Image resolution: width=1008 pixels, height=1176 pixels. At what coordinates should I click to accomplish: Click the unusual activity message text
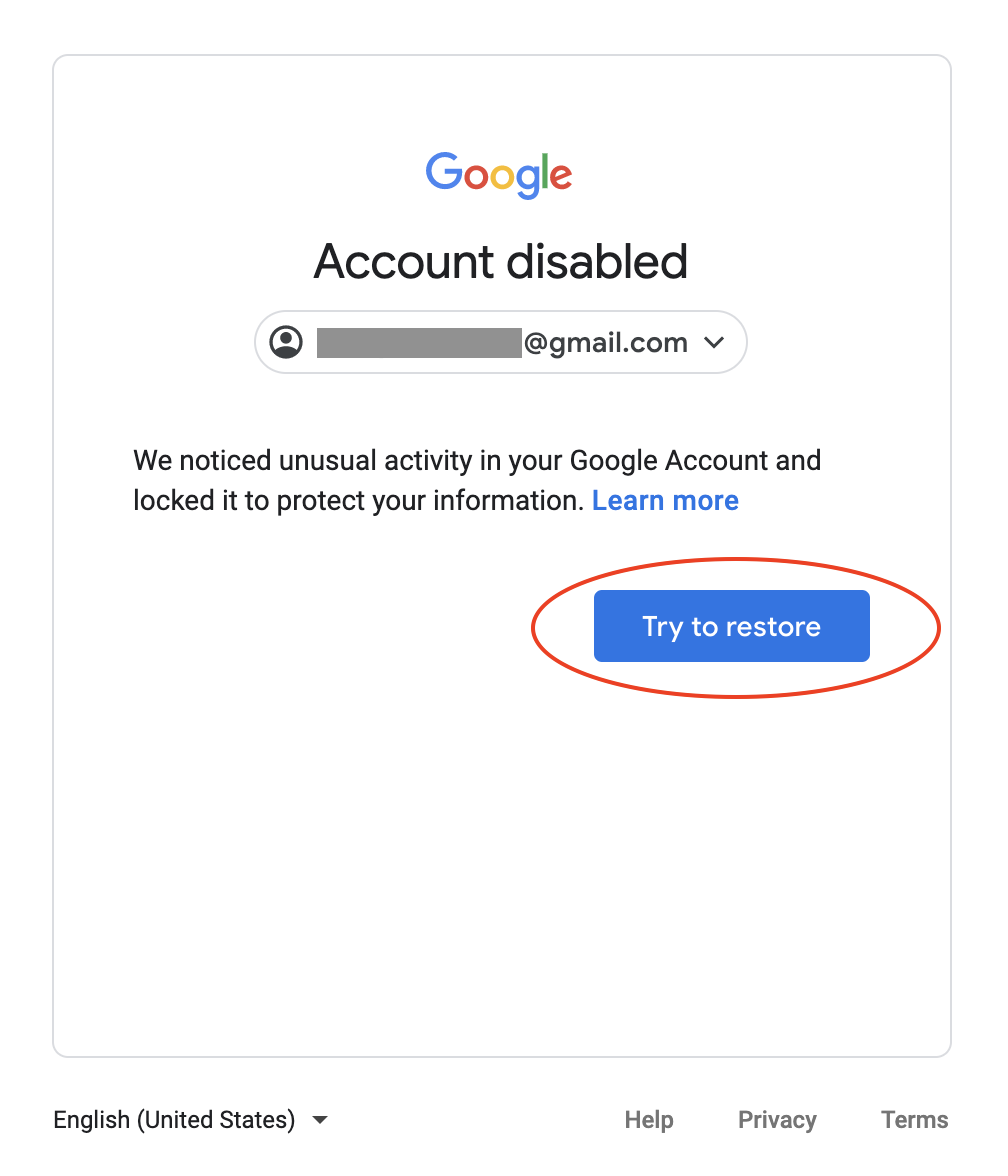tap(476, 461)
